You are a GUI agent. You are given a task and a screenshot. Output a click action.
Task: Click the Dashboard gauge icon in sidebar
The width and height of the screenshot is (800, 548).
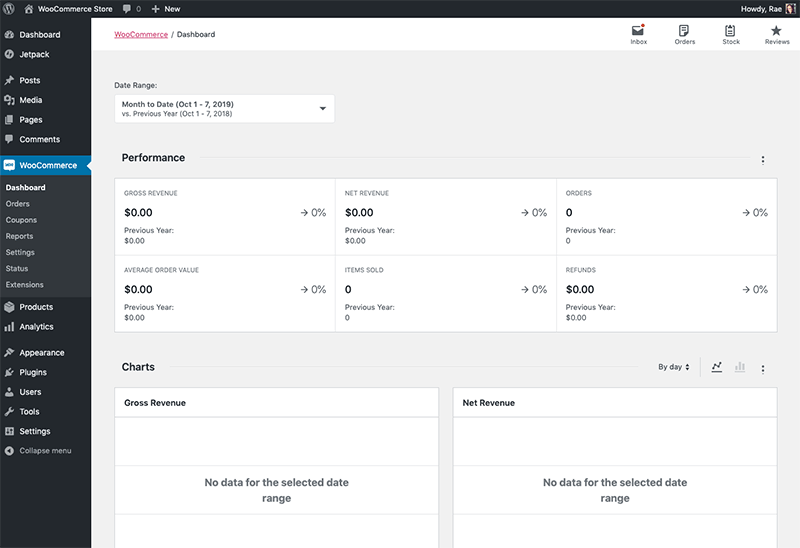pyautogui.click(x=9, y=35)
